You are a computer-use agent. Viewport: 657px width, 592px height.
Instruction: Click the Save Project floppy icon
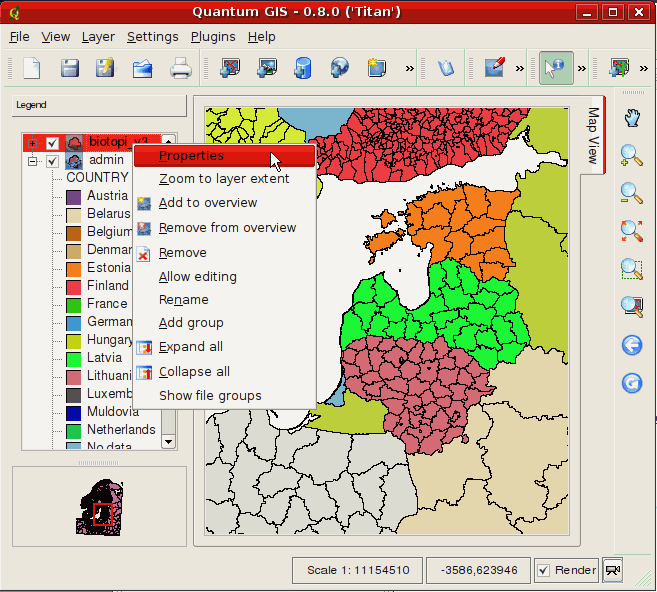pos(70,68)
